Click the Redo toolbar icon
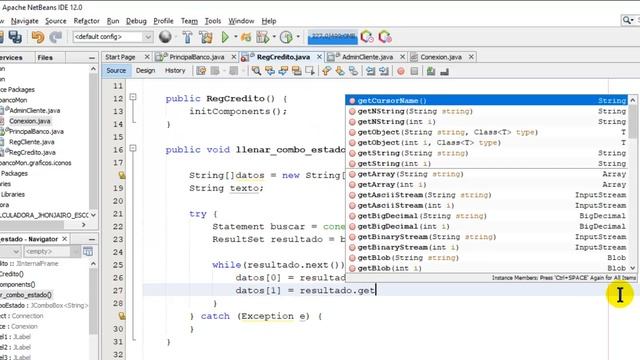Screen dimensions: 640x360 click(56, 37)
